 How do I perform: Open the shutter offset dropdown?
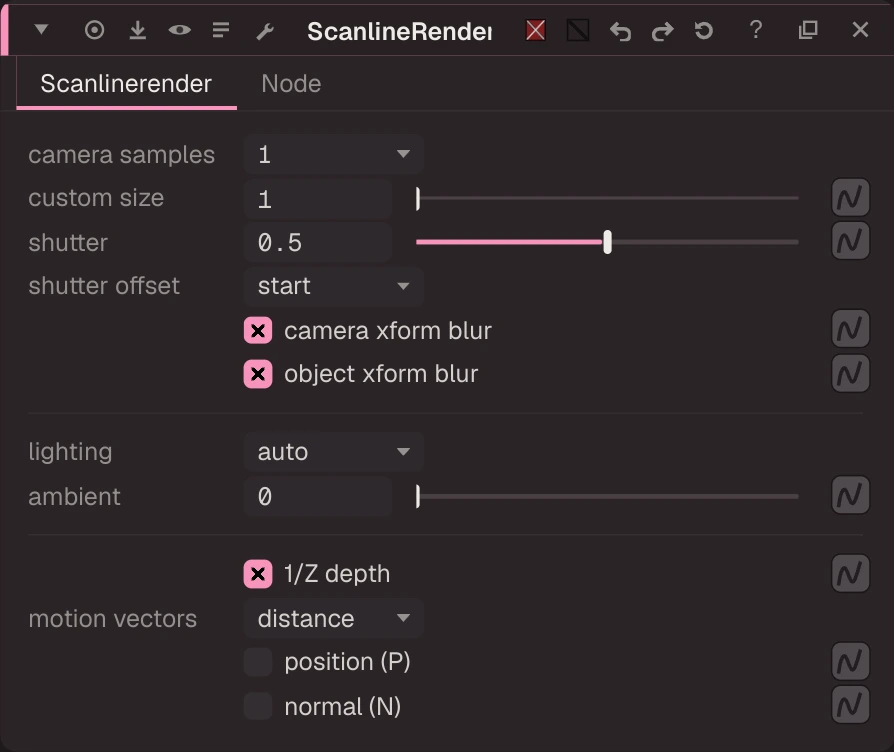(x=334, y=286)
